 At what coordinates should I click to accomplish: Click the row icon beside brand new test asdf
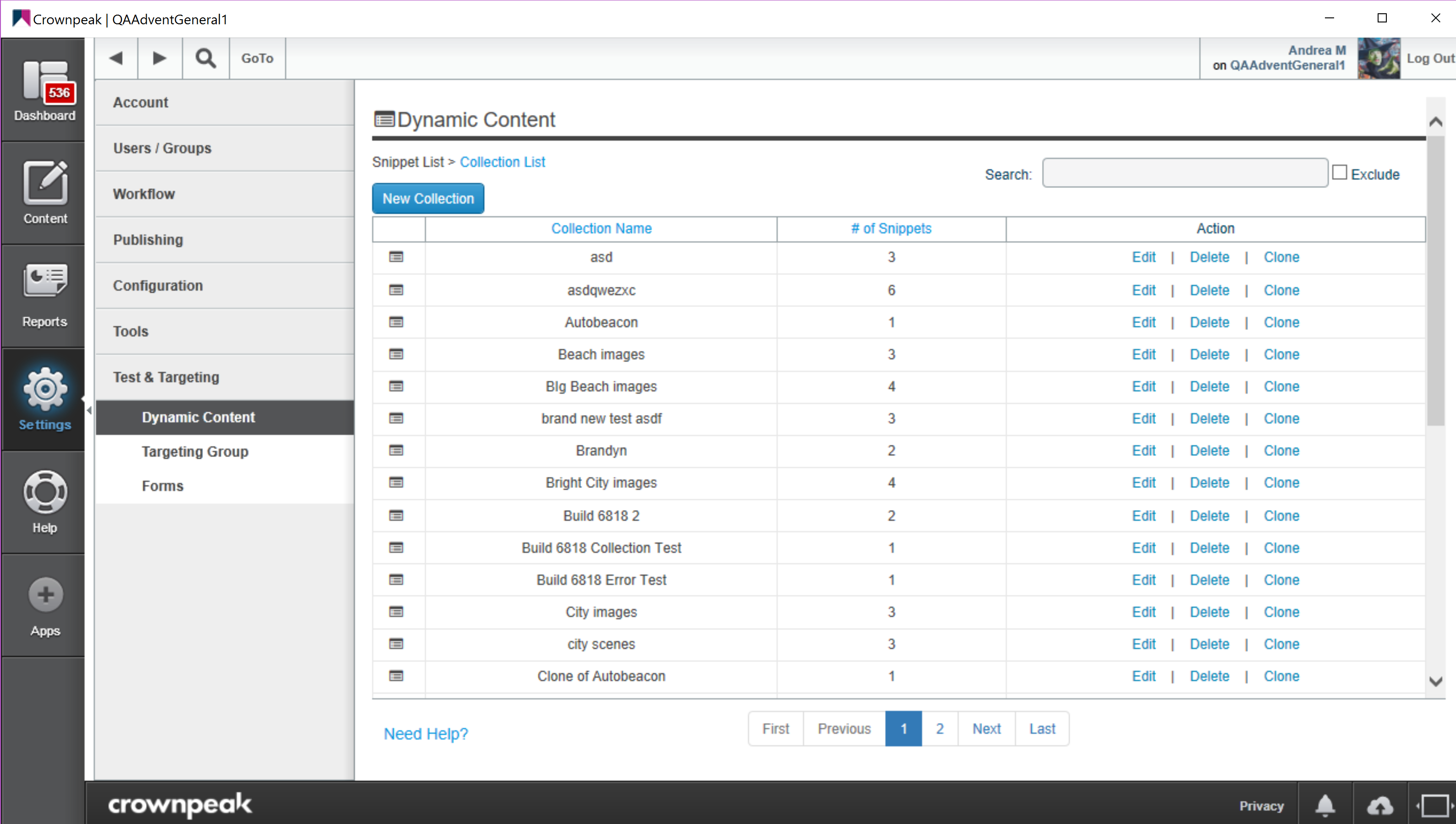(396, 419)
